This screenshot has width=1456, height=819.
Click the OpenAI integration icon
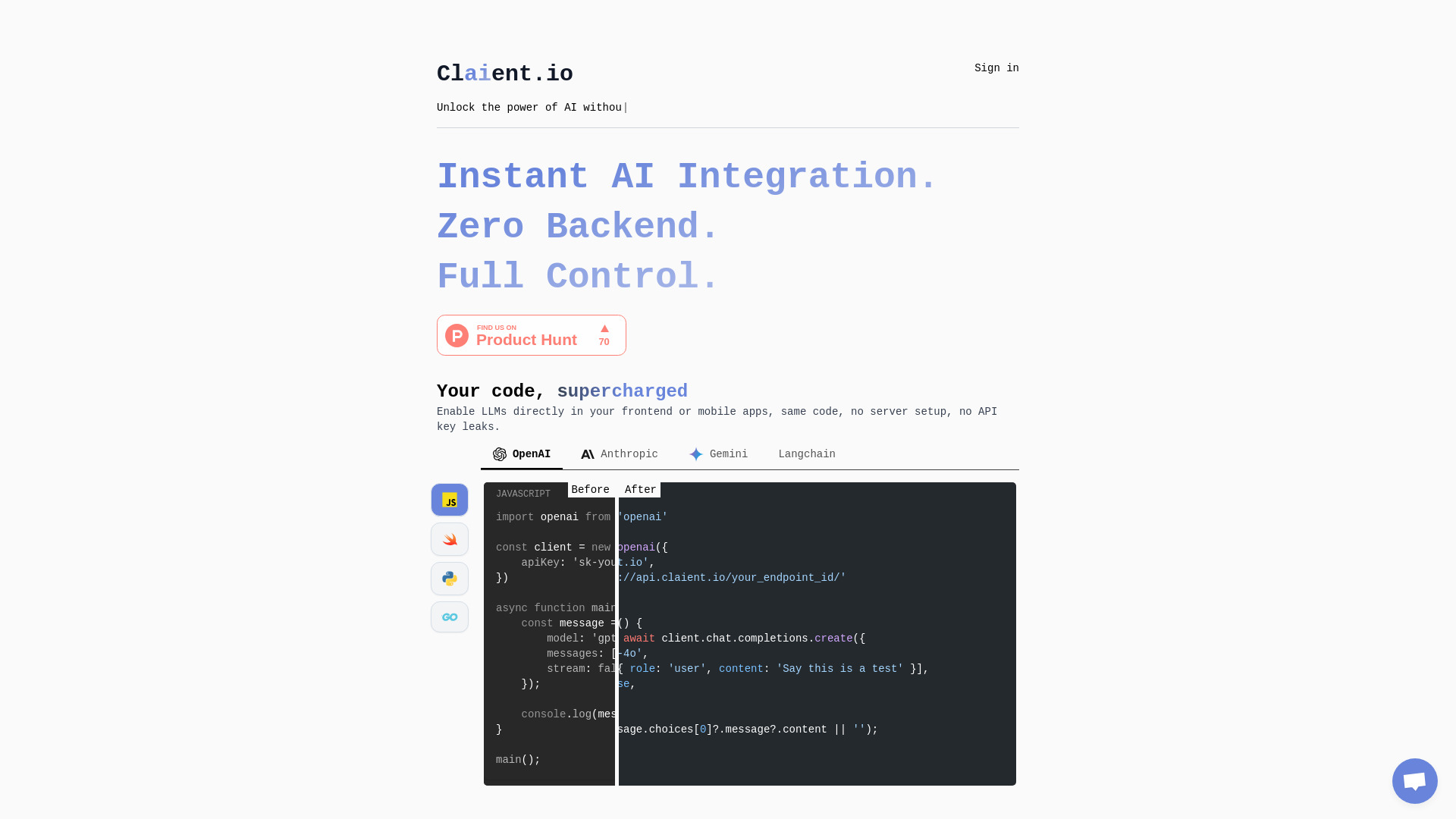(x=499, y=454)
